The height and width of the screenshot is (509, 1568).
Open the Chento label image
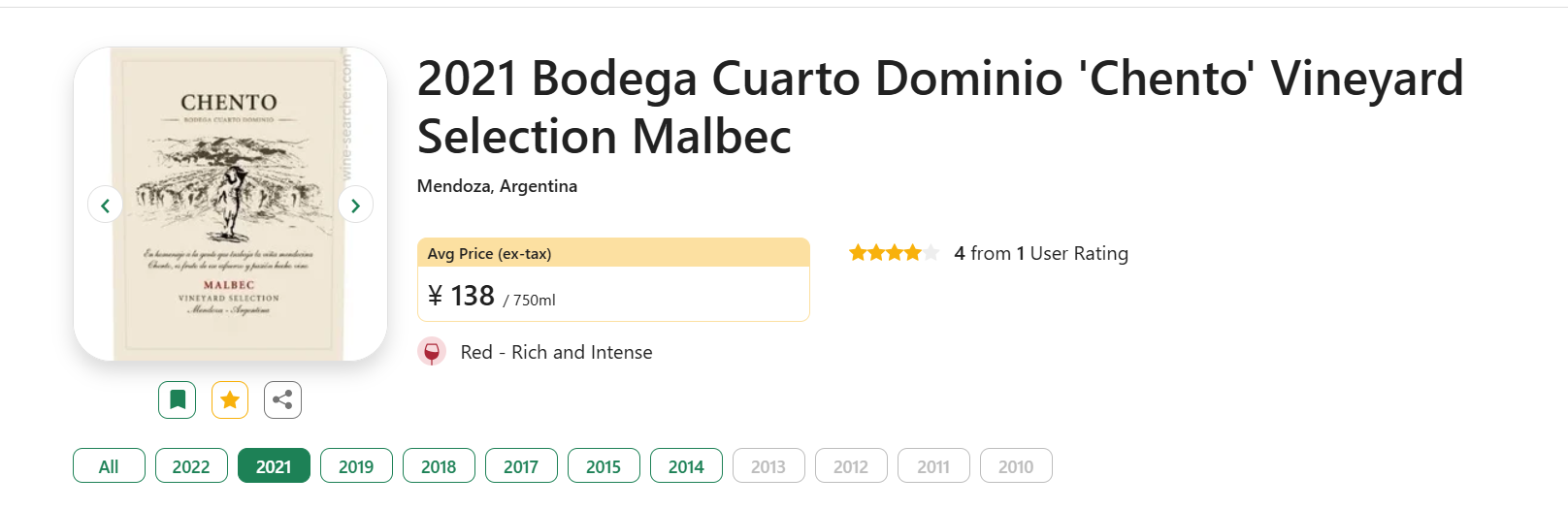click(230, 204)
